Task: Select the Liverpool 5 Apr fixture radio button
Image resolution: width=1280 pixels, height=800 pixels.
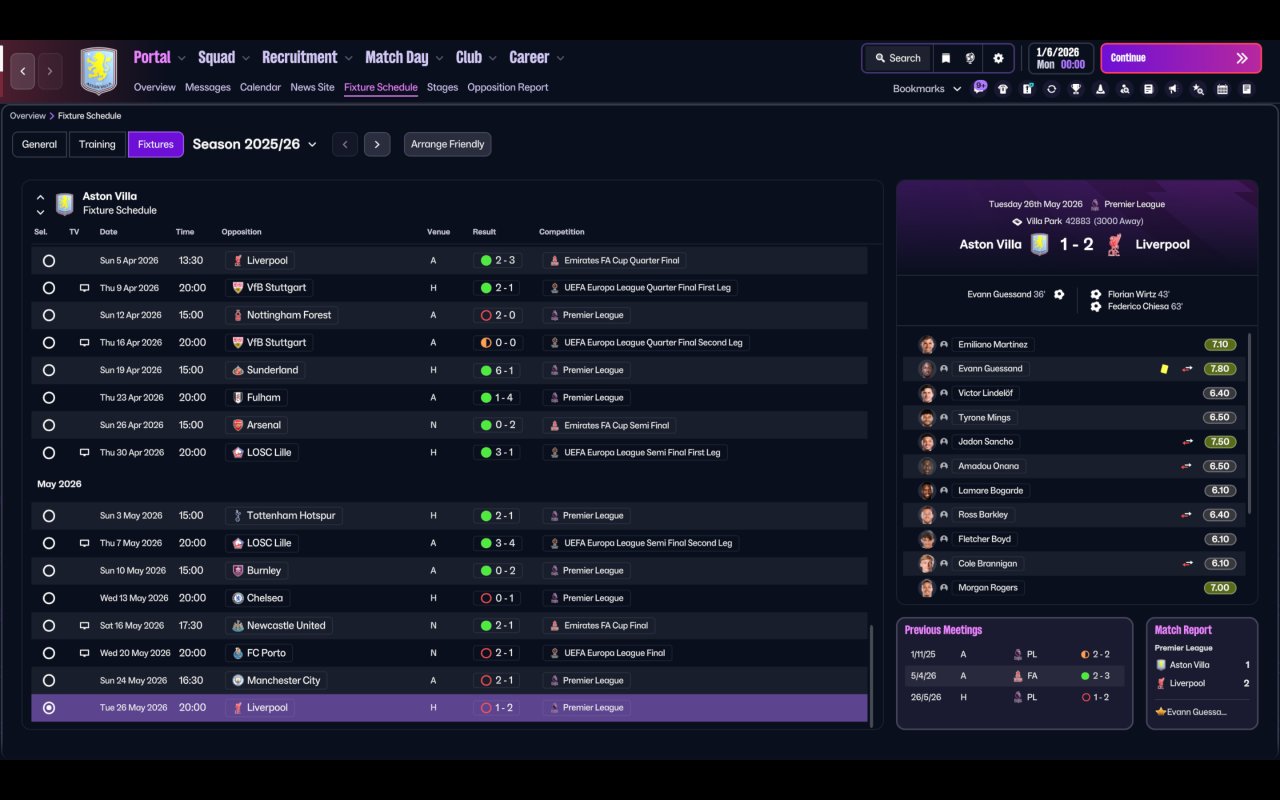Action: click(x=49, y=261)
